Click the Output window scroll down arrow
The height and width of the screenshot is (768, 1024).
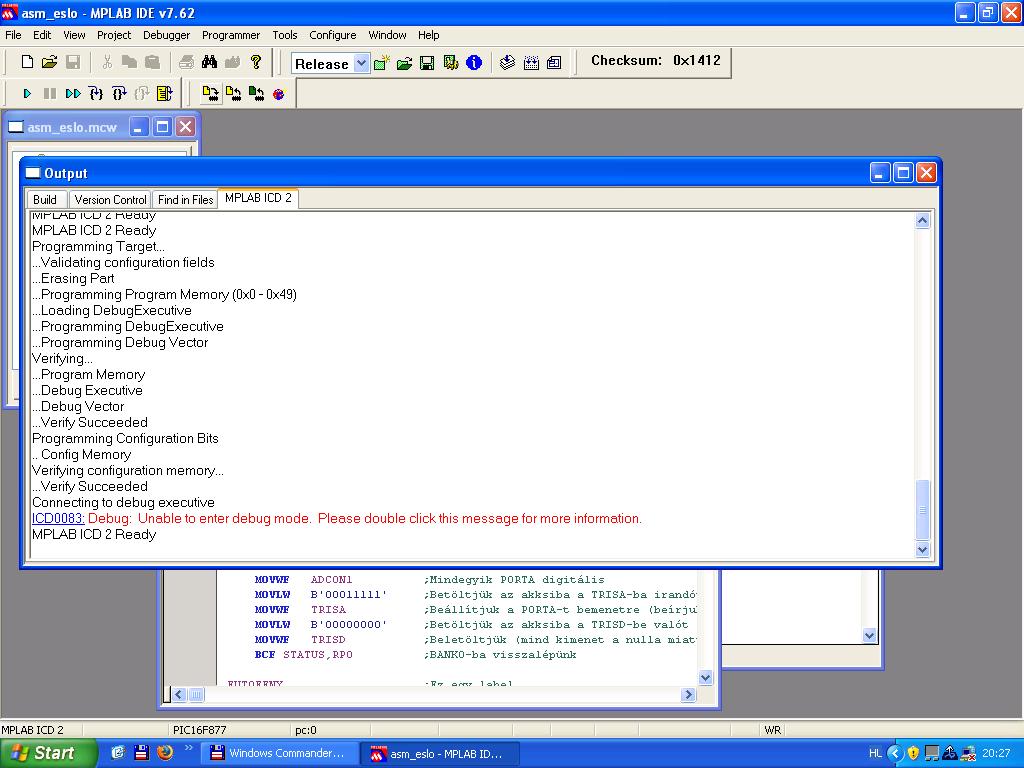[922, 550]
